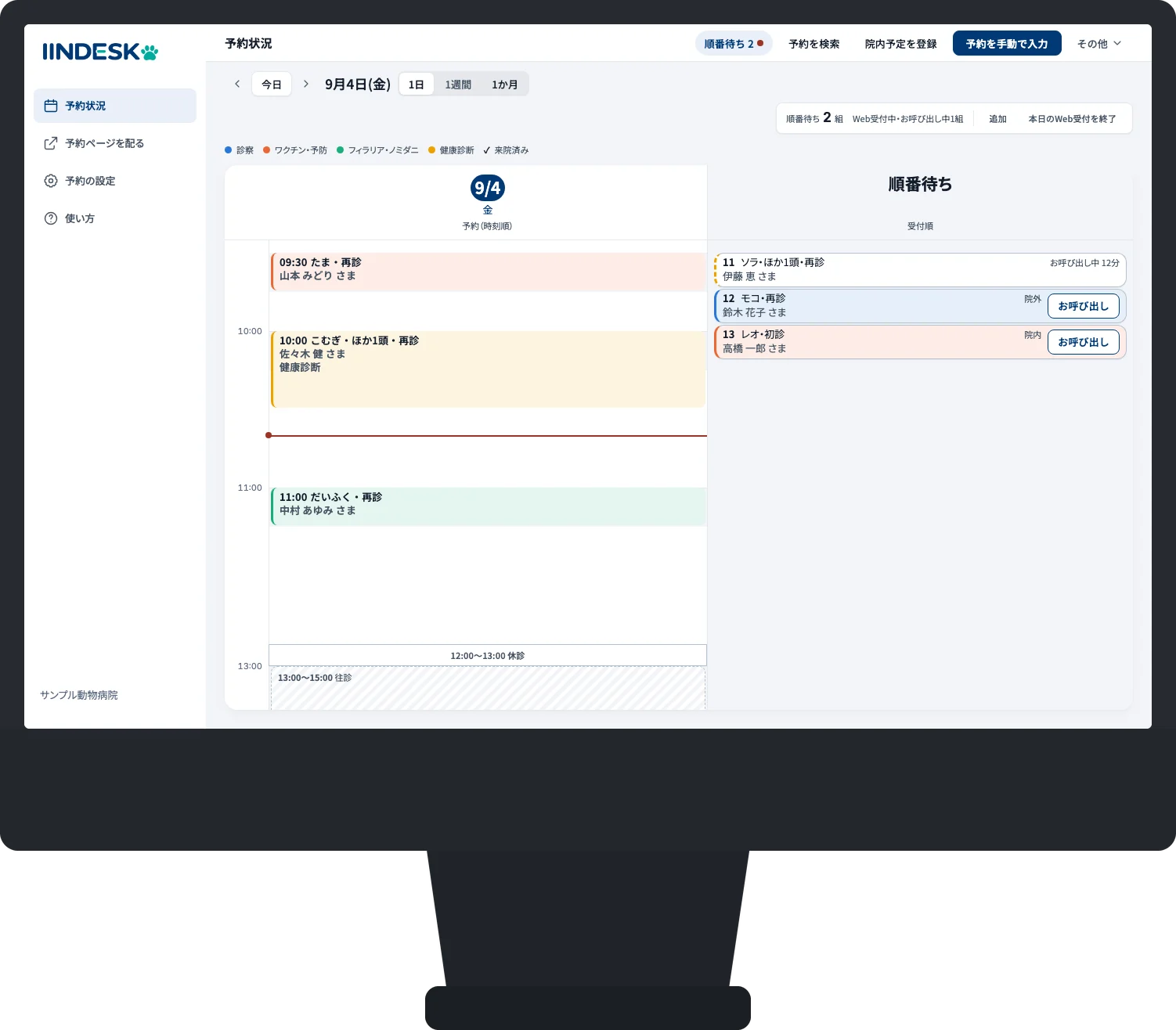
Task: Click the orange ワクチン・予防 legend dot
Action: pyautogui.click(x=266, y=150)
